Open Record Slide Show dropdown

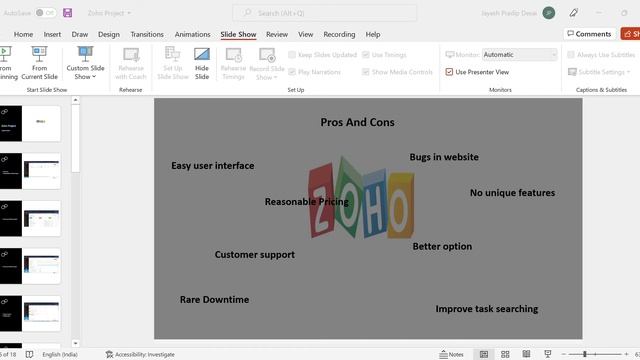[x=267, y=63]
